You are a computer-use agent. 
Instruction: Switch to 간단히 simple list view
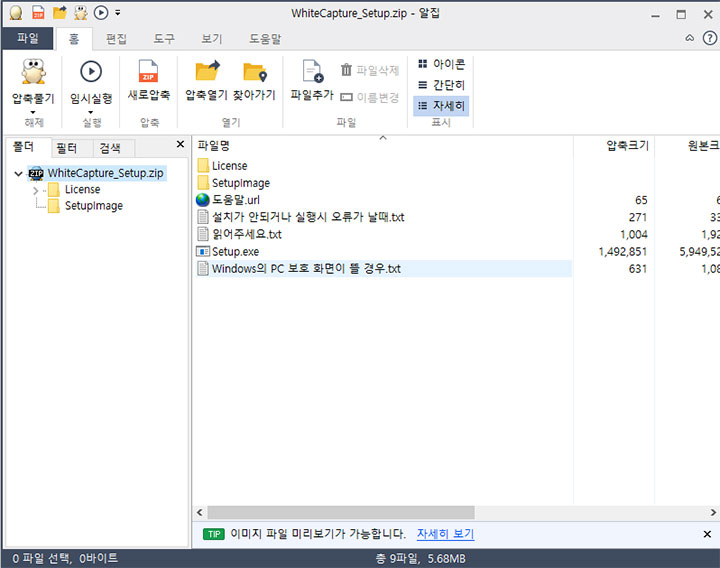pos(441,85)
